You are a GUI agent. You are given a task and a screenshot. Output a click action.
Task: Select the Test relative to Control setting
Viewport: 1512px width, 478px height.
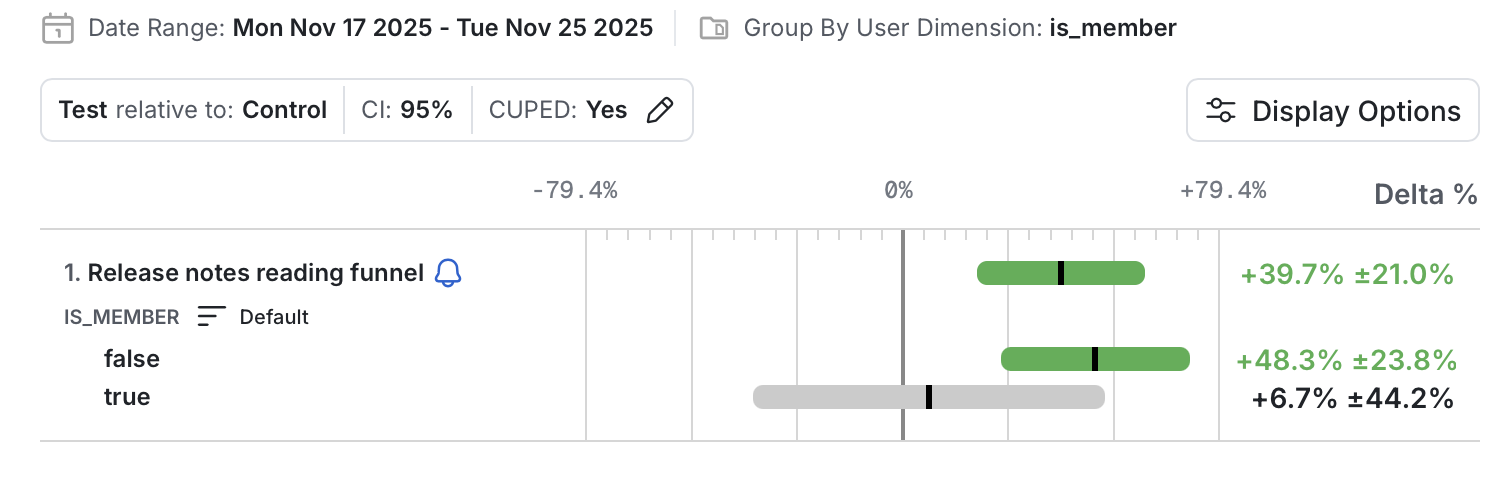[193, 110]
